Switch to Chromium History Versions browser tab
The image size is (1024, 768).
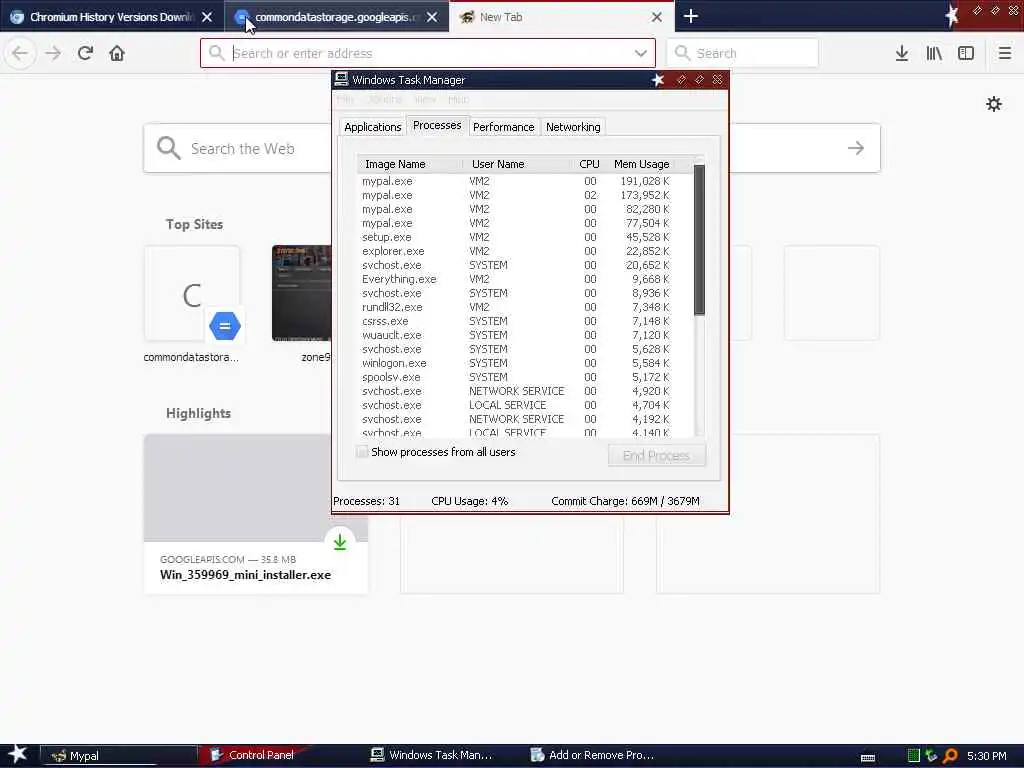click(112, 16)
